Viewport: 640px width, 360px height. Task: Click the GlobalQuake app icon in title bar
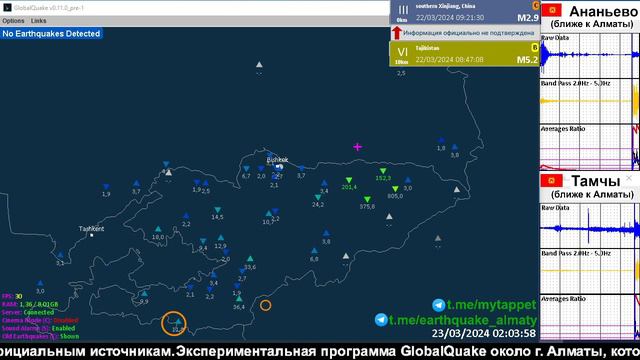coord(7,7)
